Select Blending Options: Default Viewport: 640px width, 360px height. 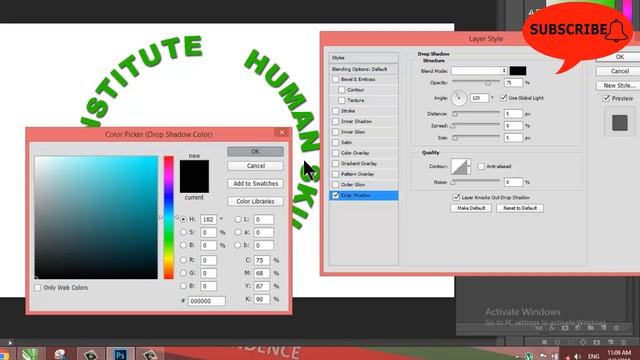364,69
